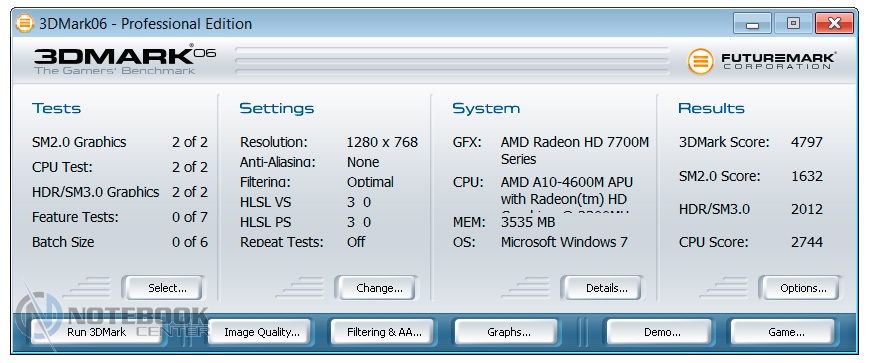Launch the Demo mode
The height and width of the screenshot is (363, 870).
(x=659, y=332)
